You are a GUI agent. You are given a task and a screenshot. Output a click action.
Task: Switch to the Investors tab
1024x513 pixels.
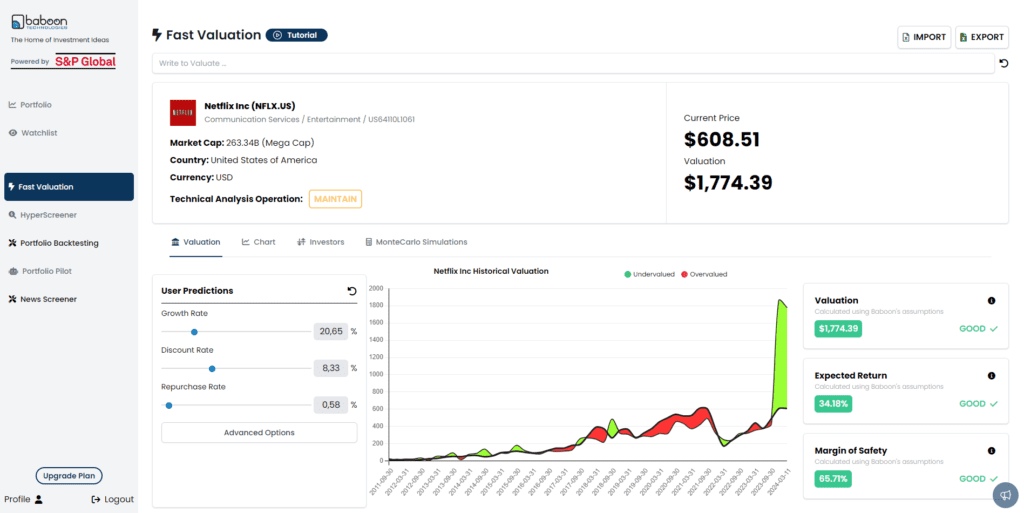pyautogui.click(x=321, y=242)
